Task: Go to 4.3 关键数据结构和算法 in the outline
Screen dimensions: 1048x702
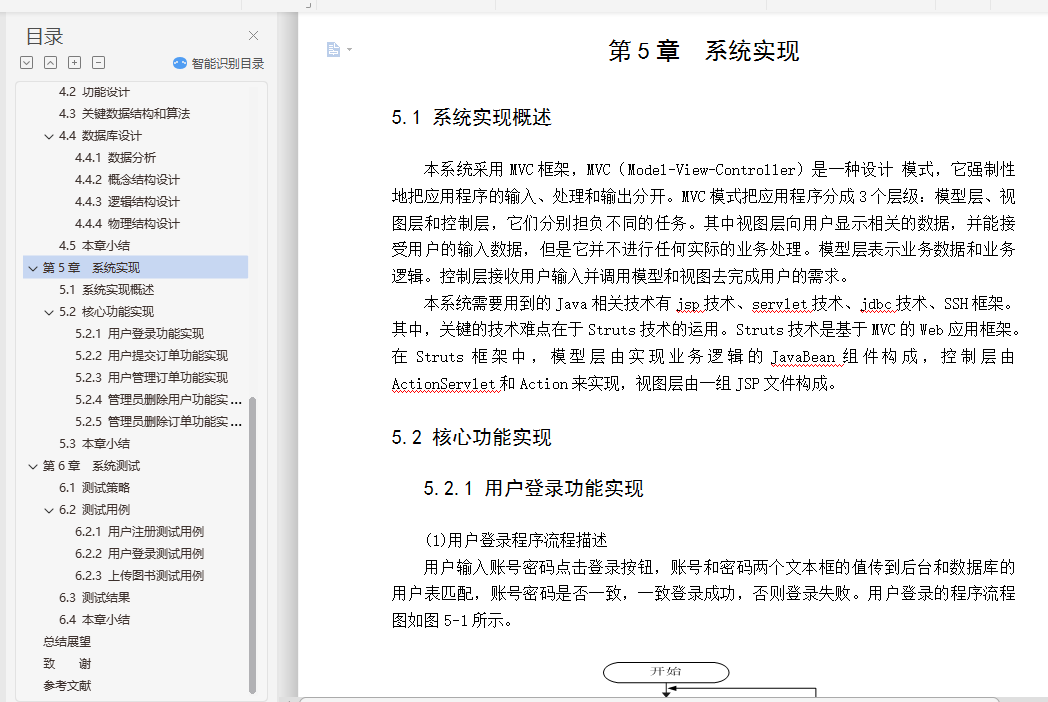Action: tap(124, 114)
